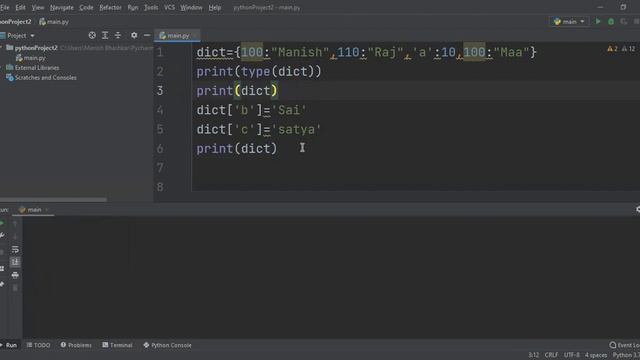The image size is (640, 360).
Task: Click the 'satya' string in line 5
Action: (296, 129)
